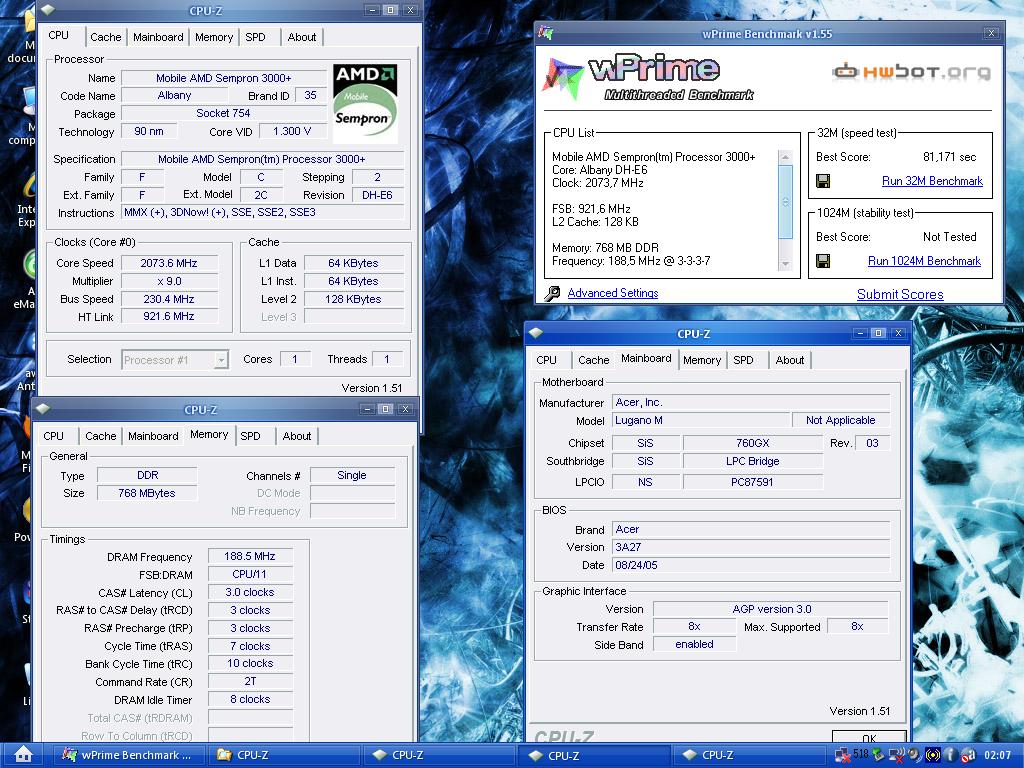Screen dimensions: 1024x768
Task: Click the Run 1024M Benchmark link
Action: click(x=924, y=261)
